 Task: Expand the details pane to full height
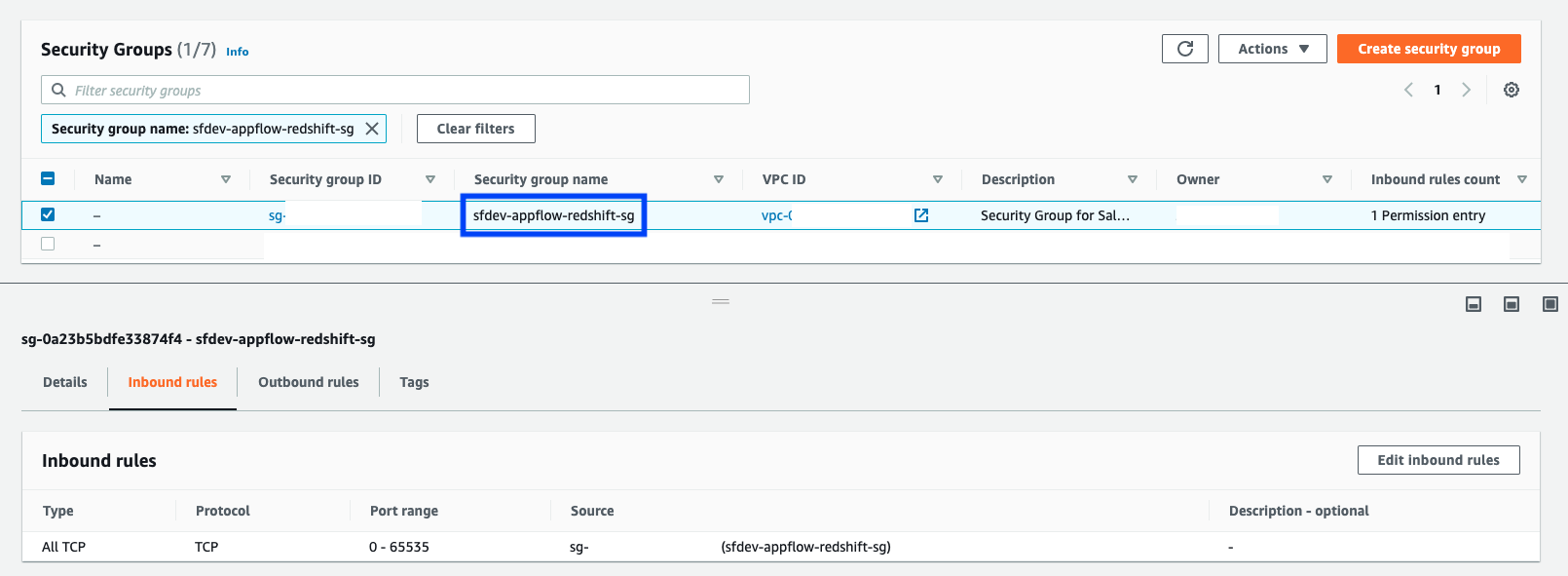(1550, 304)
